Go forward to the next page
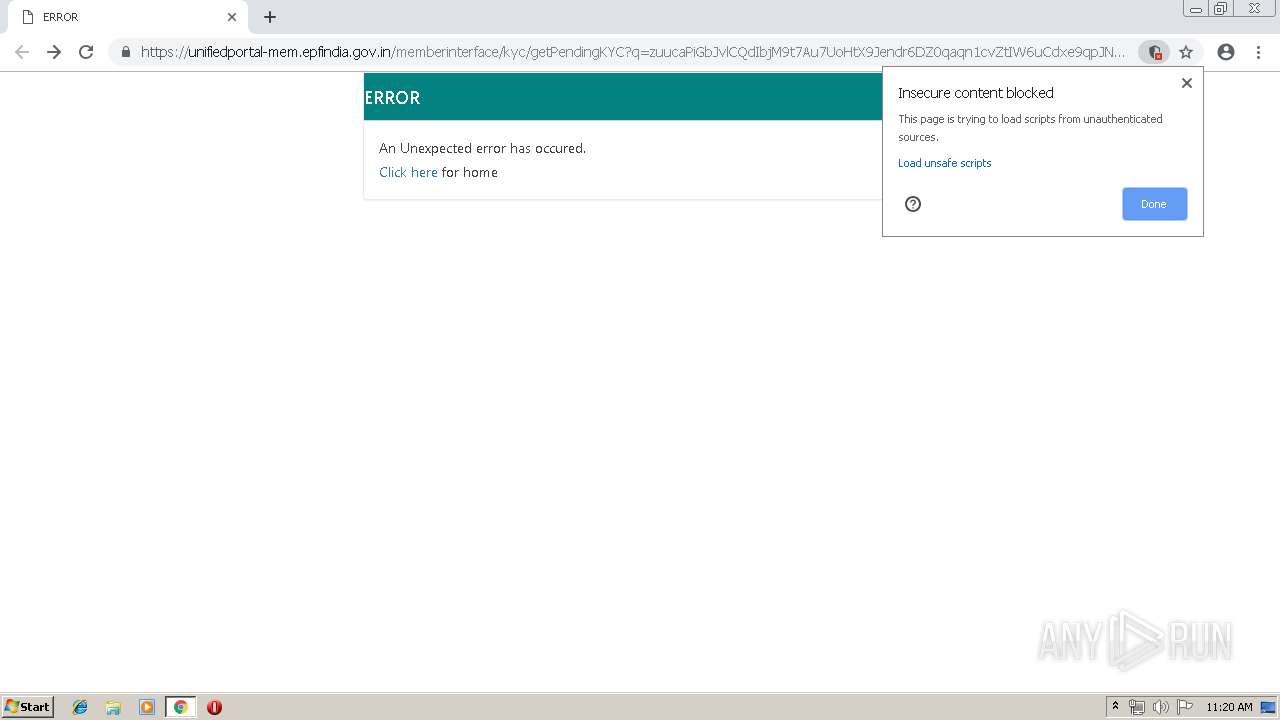The image size is (1280, 720). (54, 52)
